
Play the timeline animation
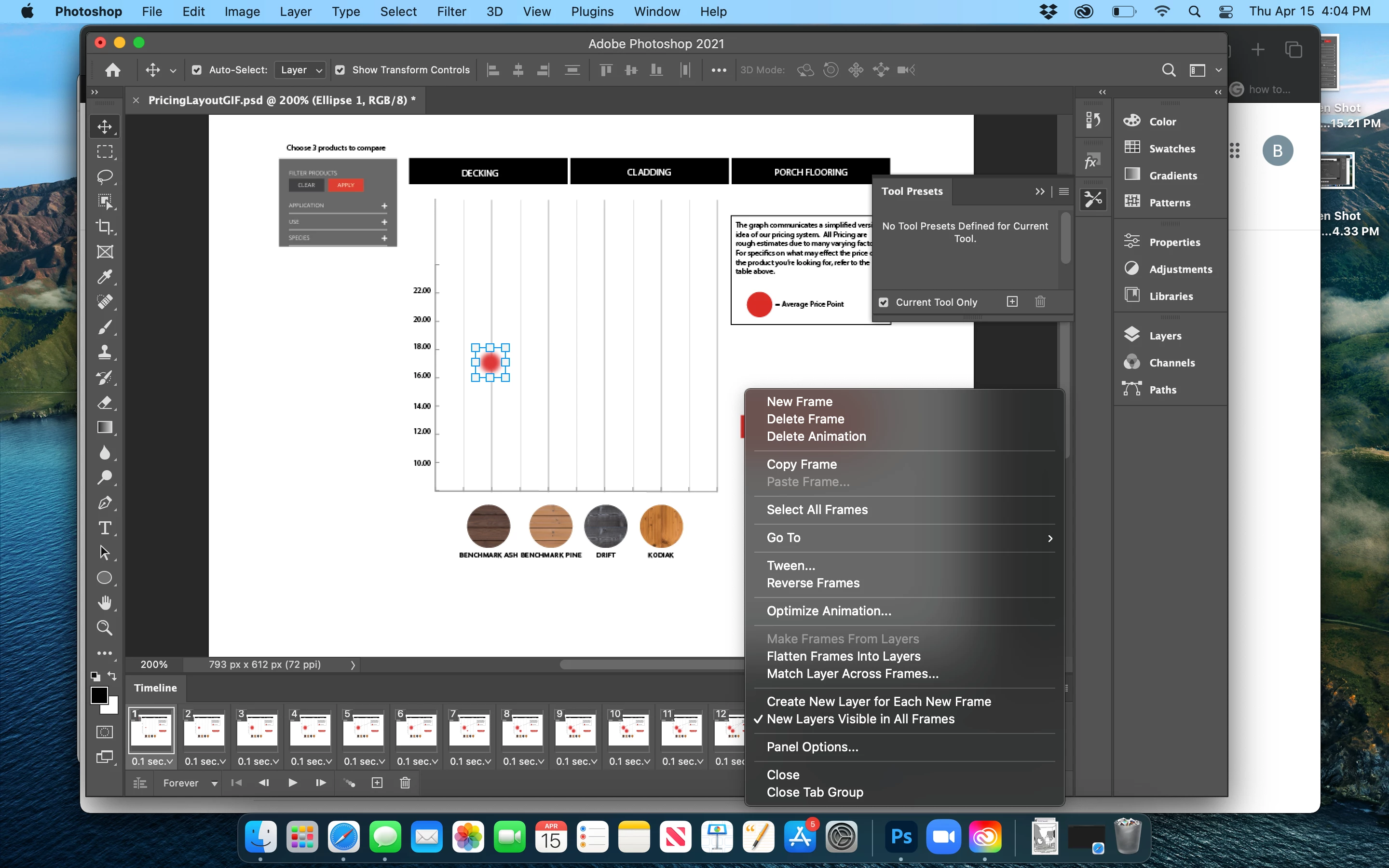coord(292,783)
